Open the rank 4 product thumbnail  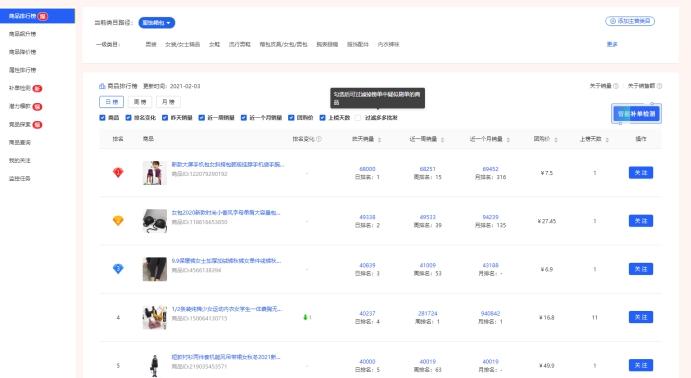155,317
